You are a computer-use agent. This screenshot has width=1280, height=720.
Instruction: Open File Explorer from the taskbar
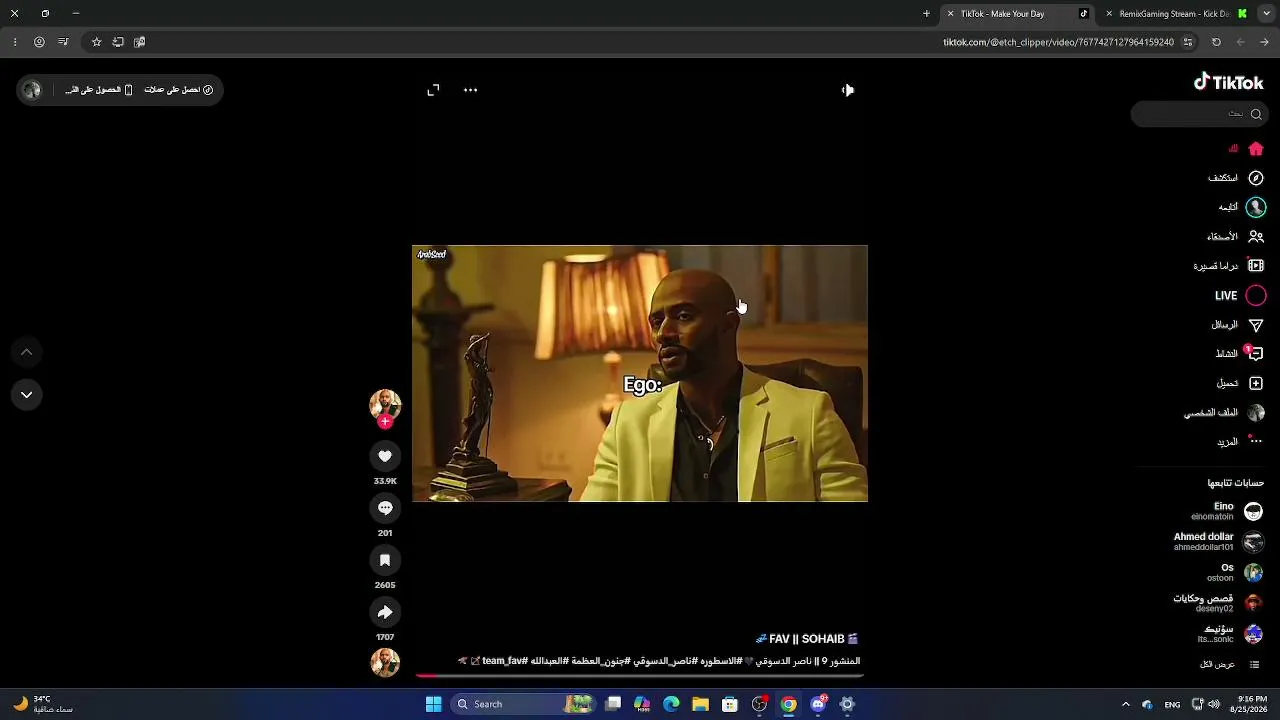pyautogui.click(x=701, y=704)
